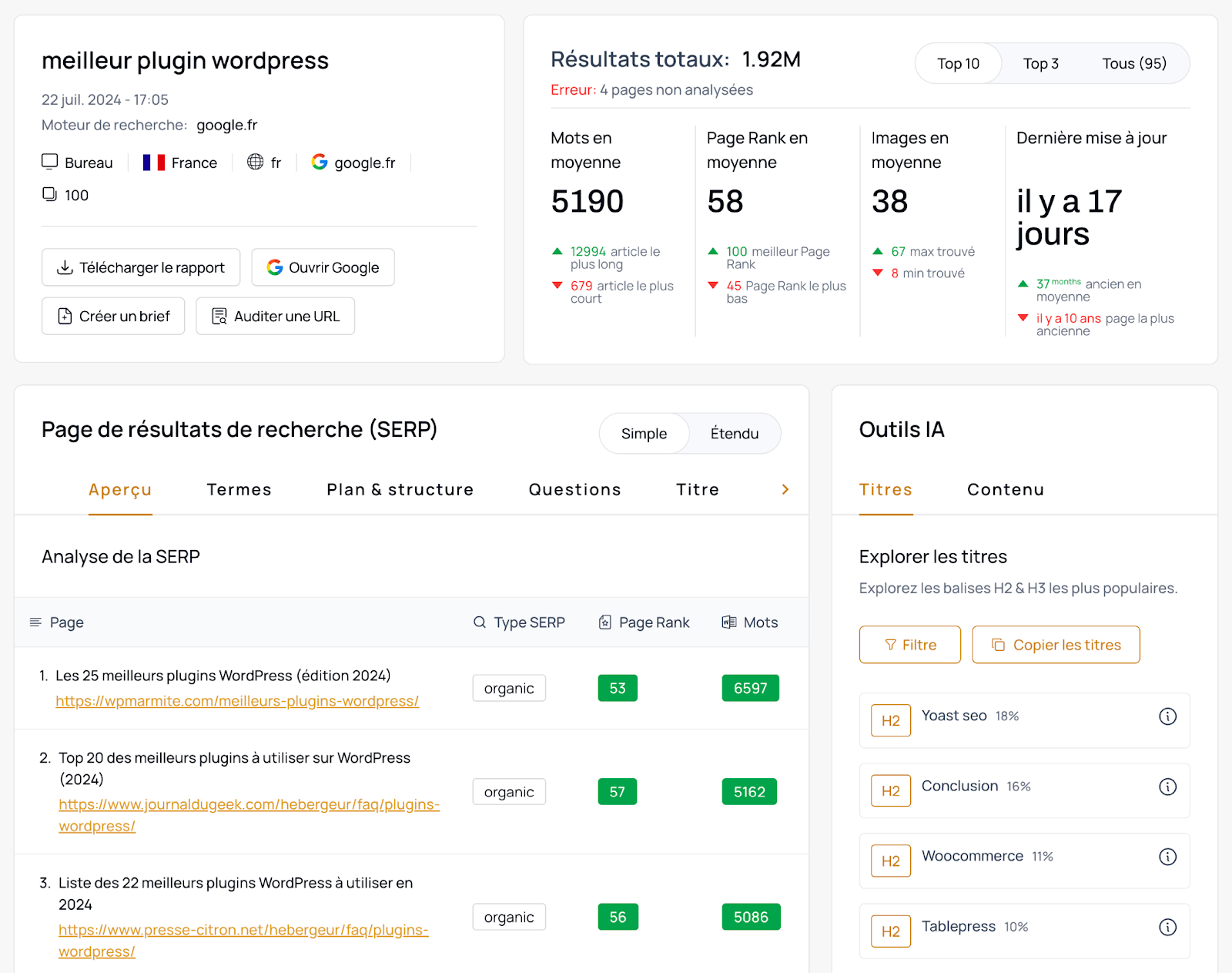Select the Top 3 results toggle
Screen dimensions: 1232x973
pos(1040,63)
